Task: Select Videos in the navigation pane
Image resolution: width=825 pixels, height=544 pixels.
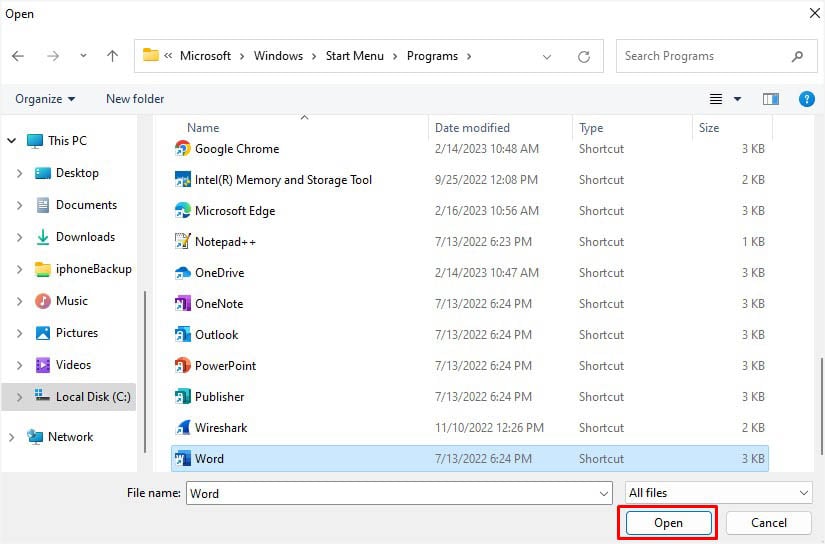Action: [73, 365]
